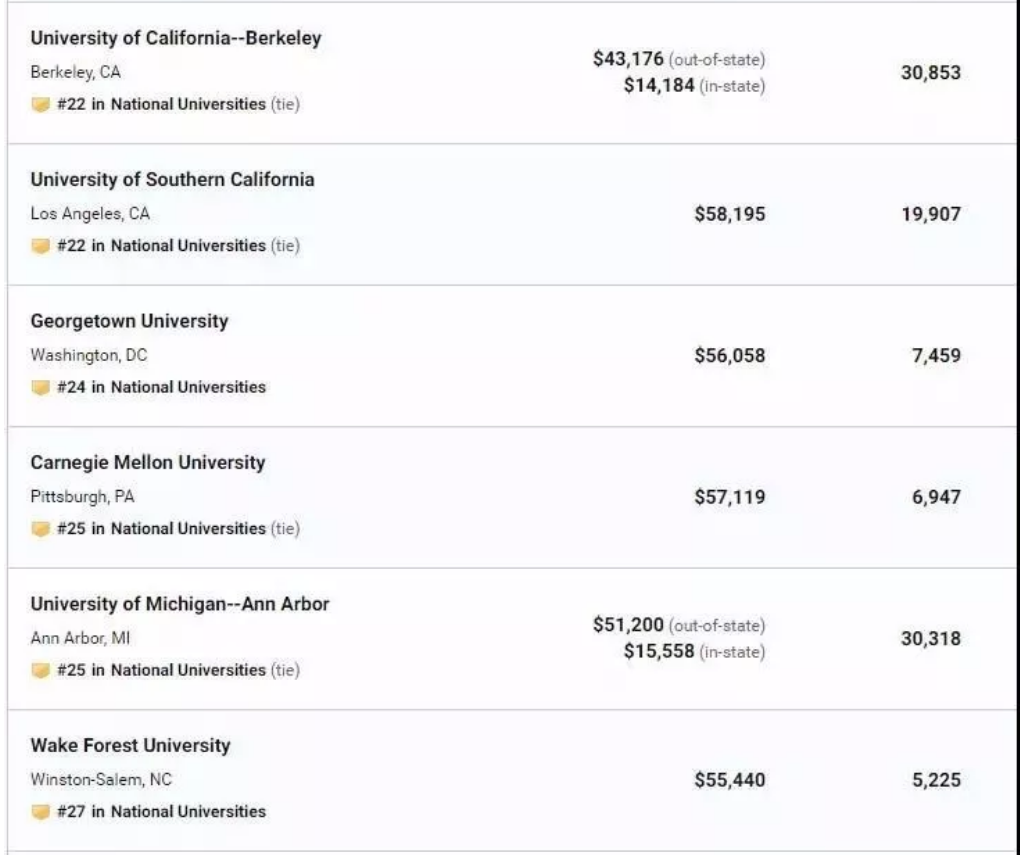This screenshot has width=1028, height=855.
Task: Open University of Michigan--Ann Arbor page
Action: [180, 604]
